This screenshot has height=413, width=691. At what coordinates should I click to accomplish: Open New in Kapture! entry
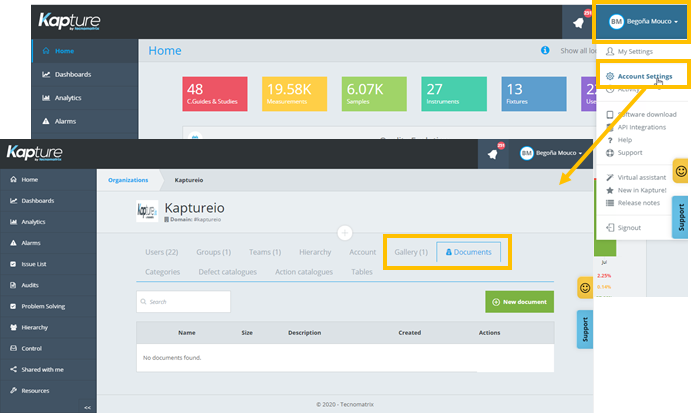pyautogui.click(x=636, y=190)
